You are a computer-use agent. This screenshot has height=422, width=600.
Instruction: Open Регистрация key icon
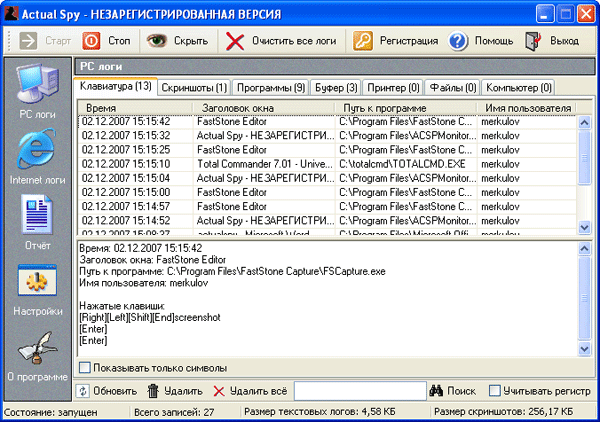(362, 41)
